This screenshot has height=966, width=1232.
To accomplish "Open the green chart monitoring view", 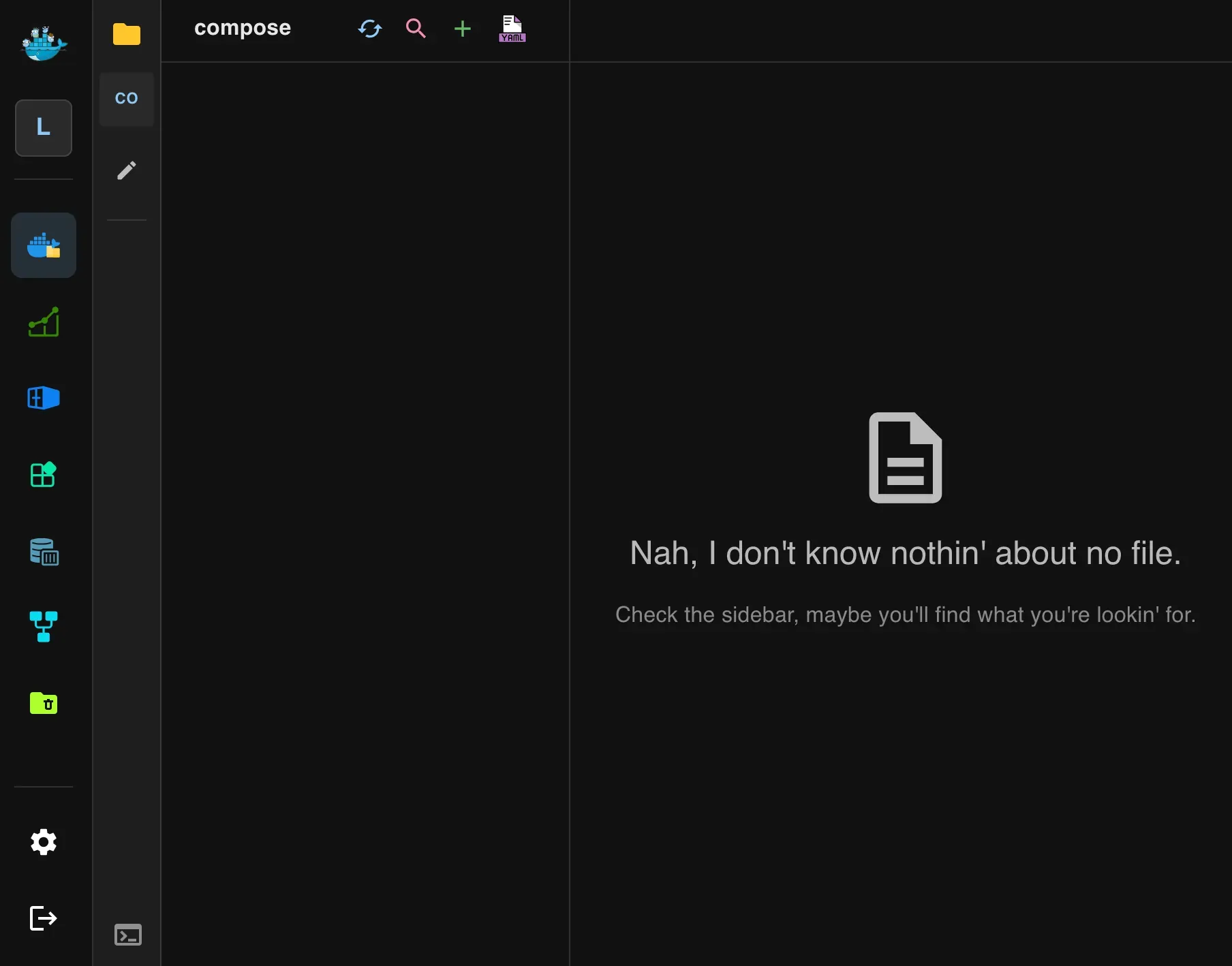I will pos(44,322).
